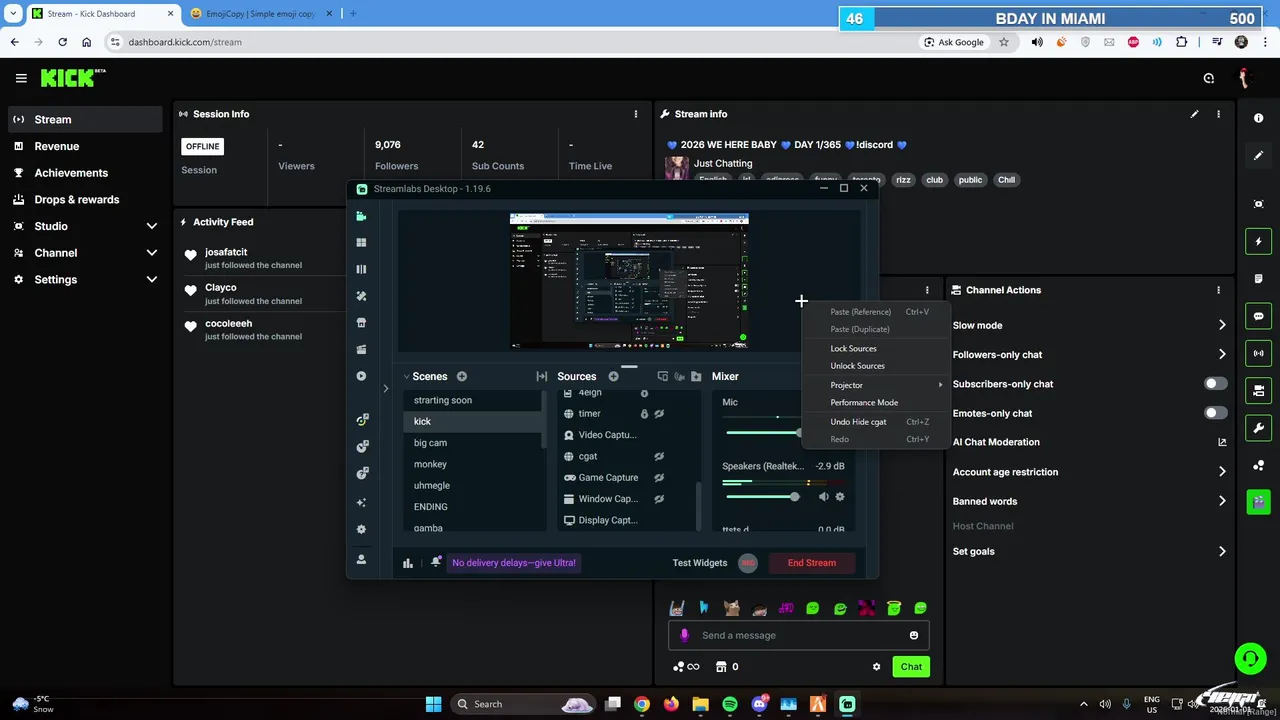This screenshot has height=720, width=1280.
Task: Select the 'big cam' scene
Action: pyautogui.click(x=430, y=443)
